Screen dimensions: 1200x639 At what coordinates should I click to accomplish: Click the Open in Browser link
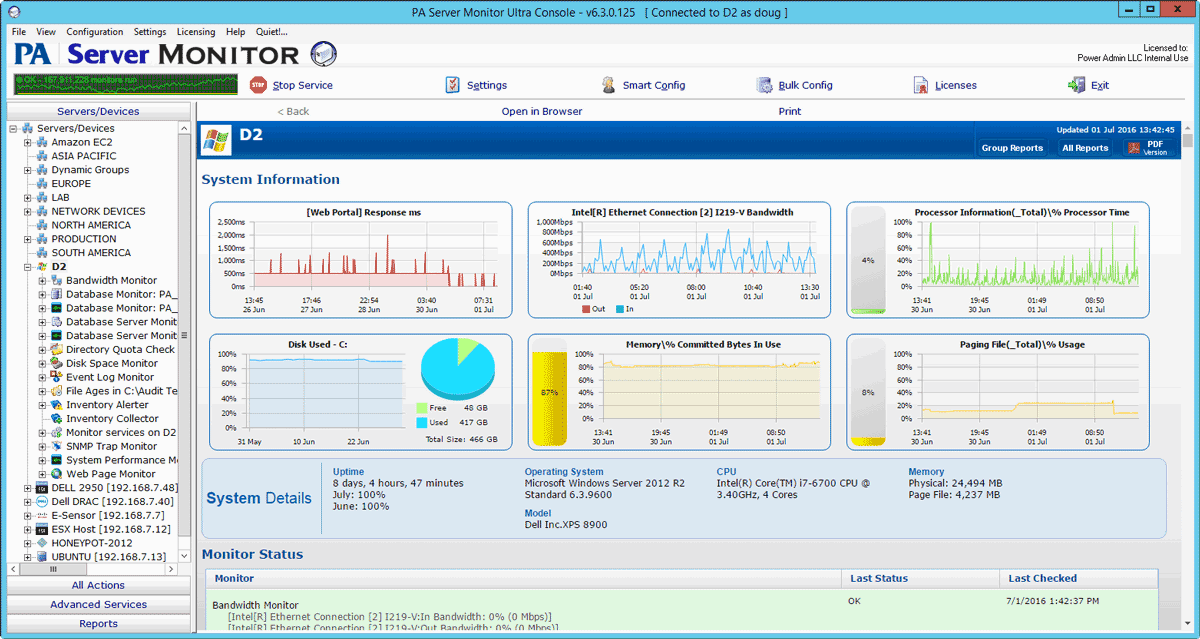click(542, 111)
